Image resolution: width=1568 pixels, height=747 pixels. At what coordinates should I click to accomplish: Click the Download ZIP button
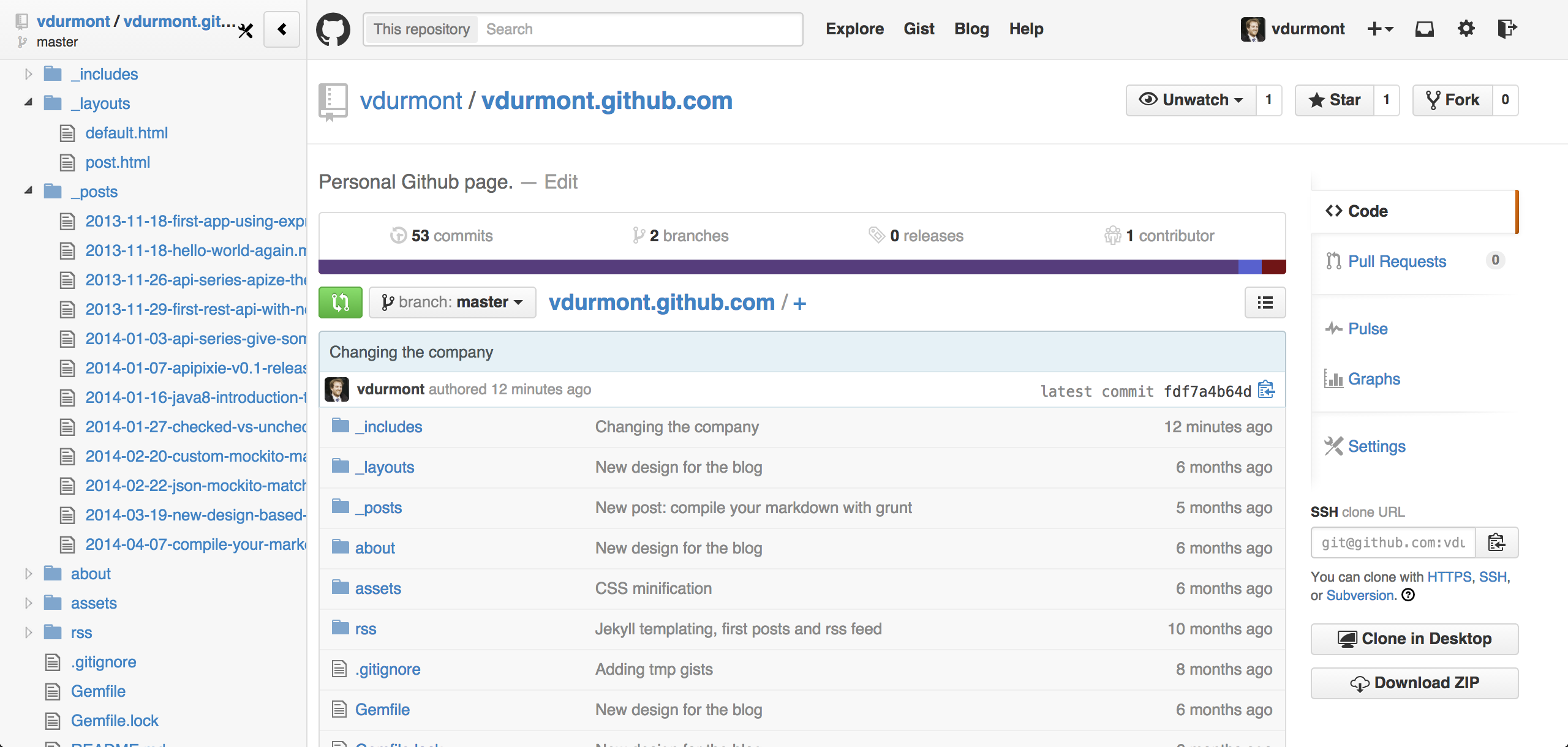tap(1414, 683)
